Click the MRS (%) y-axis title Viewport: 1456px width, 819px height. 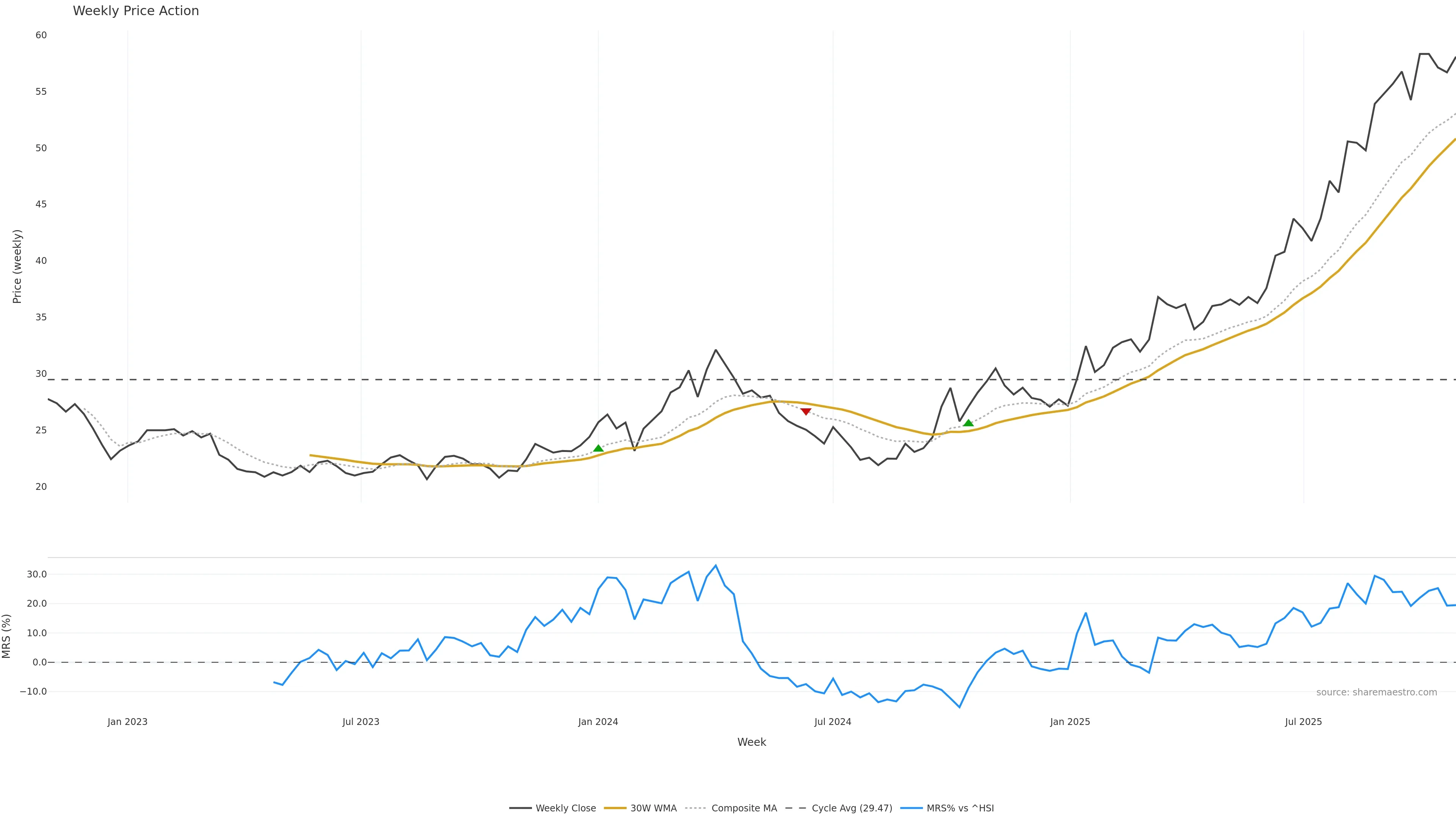pyautogui.click(x=7, y=636)
